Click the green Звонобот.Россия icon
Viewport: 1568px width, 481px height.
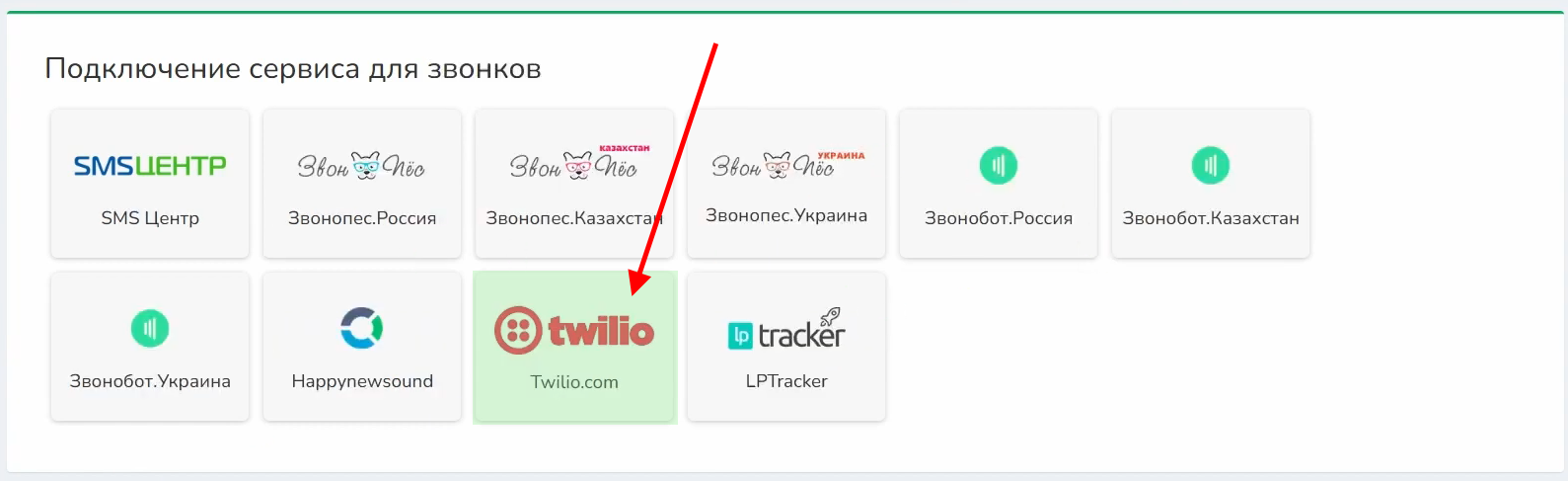coord(999,165)
